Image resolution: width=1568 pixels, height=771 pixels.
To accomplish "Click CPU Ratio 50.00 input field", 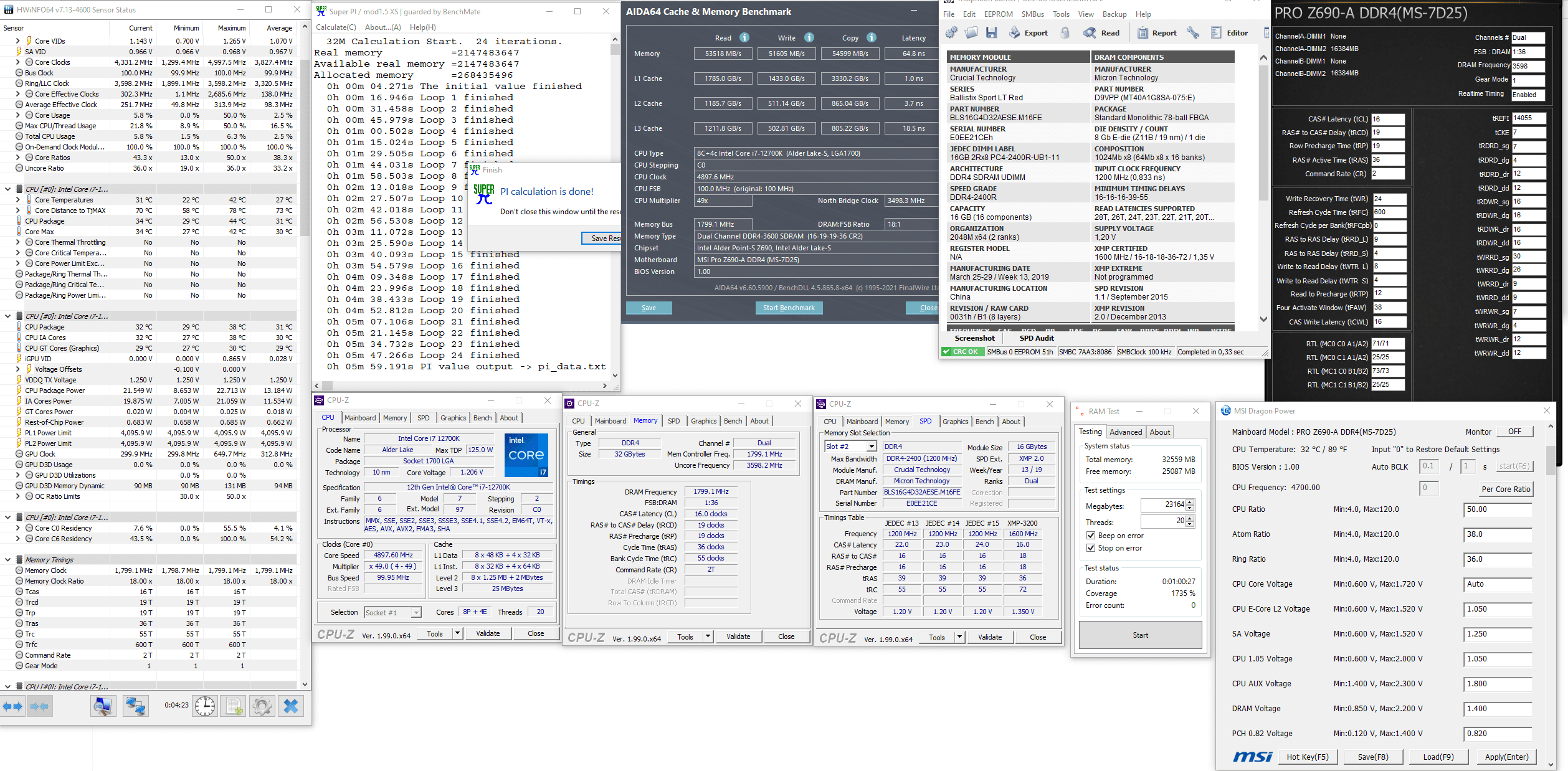I will tap(1497, 509).
